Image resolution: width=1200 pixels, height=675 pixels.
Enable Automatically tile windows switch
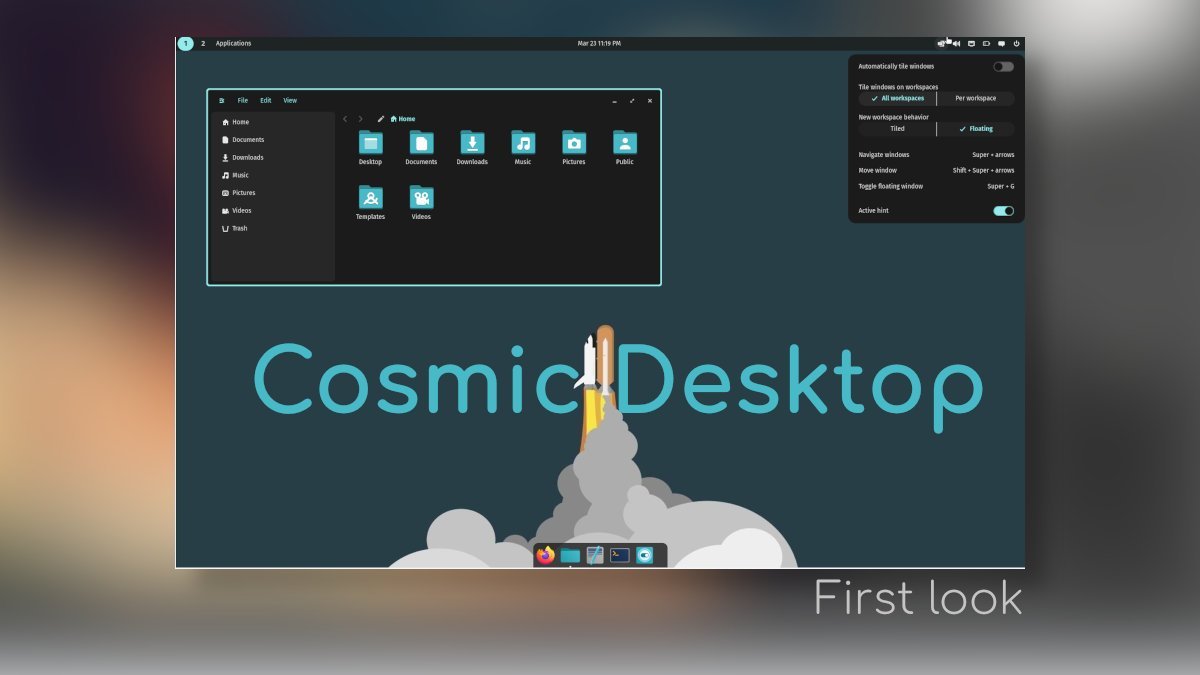[x=1003, y=66]
